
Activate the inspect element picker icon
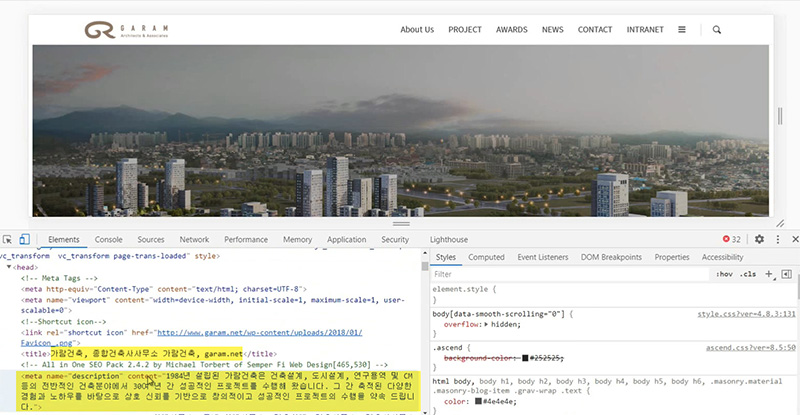click(8, 240)
